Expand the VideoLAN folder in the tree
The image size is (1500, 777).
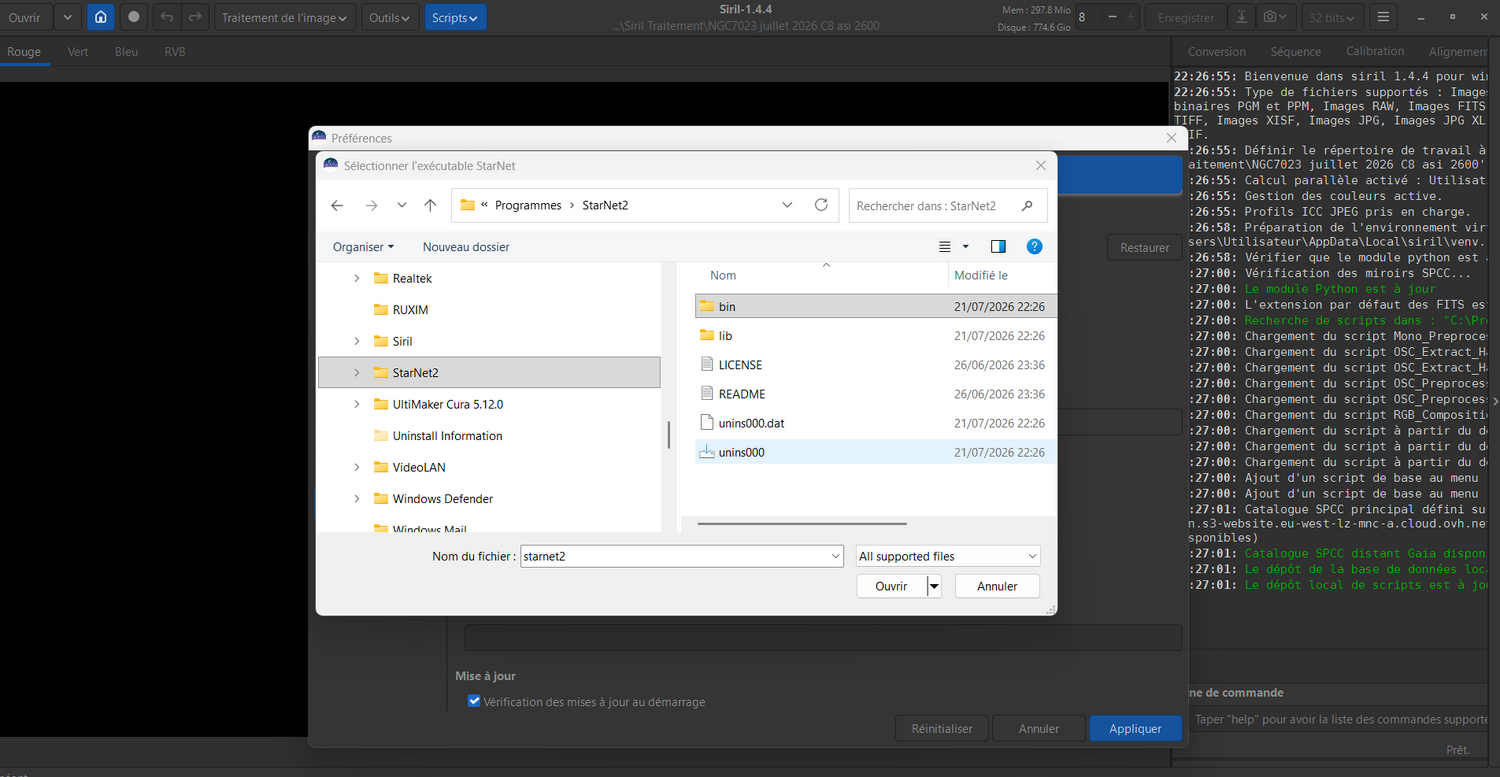coord(357,467)
